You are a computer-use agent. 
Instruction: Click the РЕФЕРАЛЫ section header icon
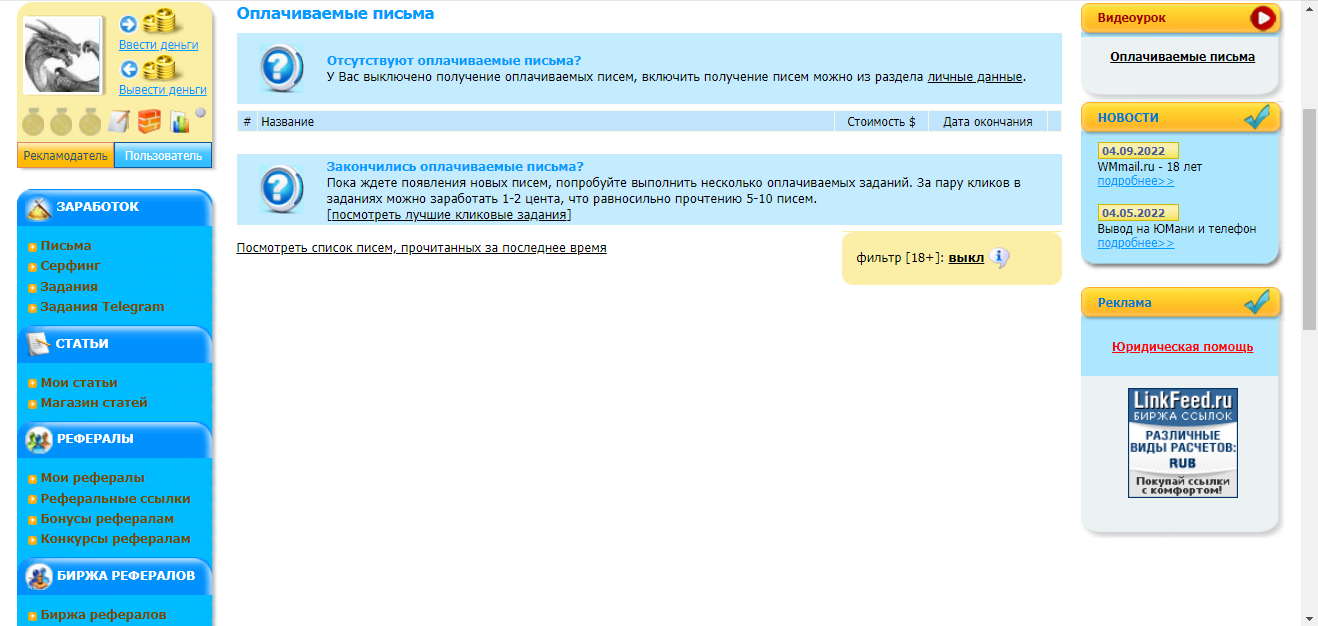pos(39,439)
